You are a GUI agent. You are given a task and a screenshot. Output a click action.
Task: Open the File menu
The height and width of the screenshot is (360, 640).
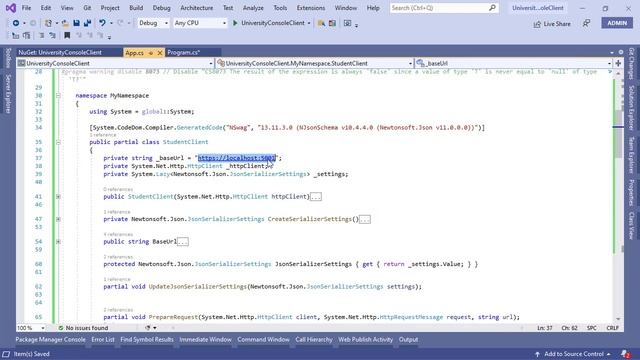(26, 8)
